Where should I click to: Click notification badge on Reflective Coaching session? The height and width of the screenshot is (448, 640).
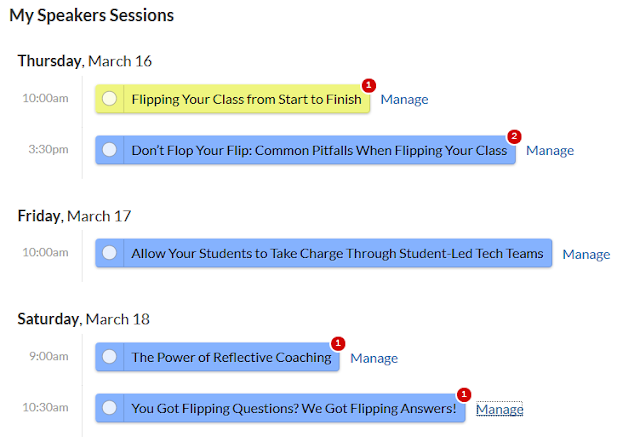[x=338, y=343]
